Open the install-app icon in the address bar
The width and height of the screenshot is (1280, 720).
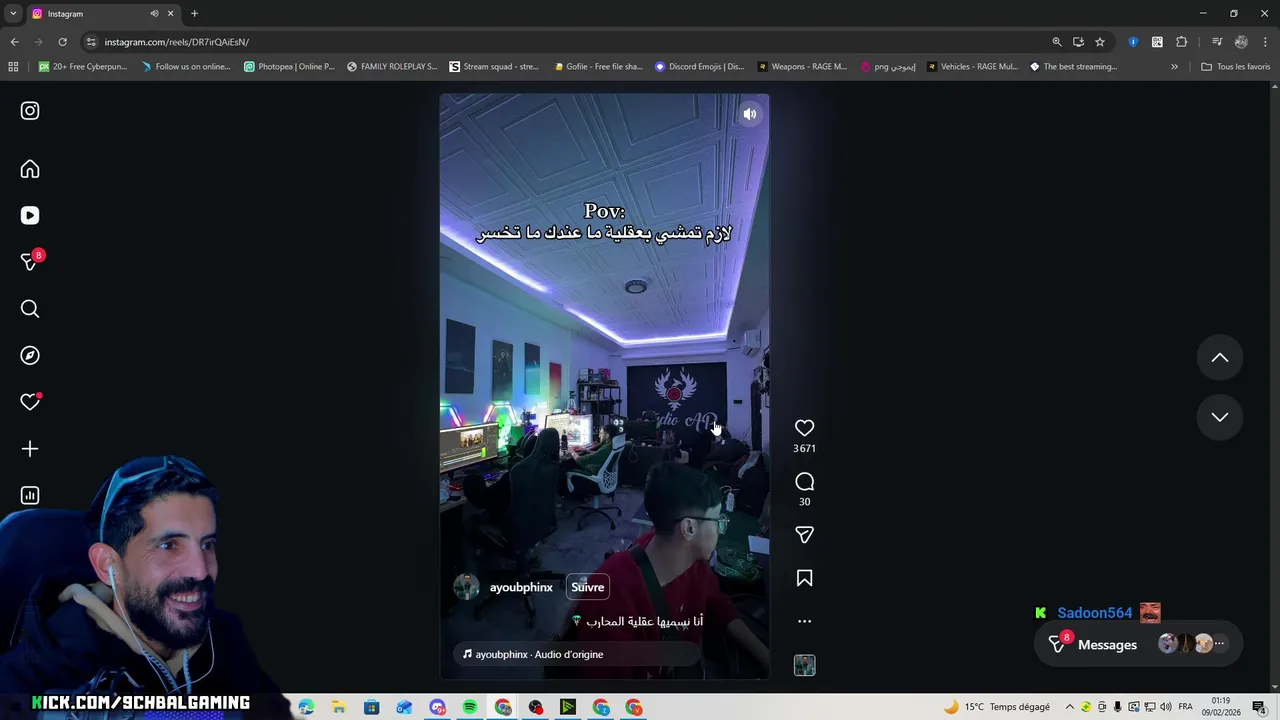pos(1078,42)
